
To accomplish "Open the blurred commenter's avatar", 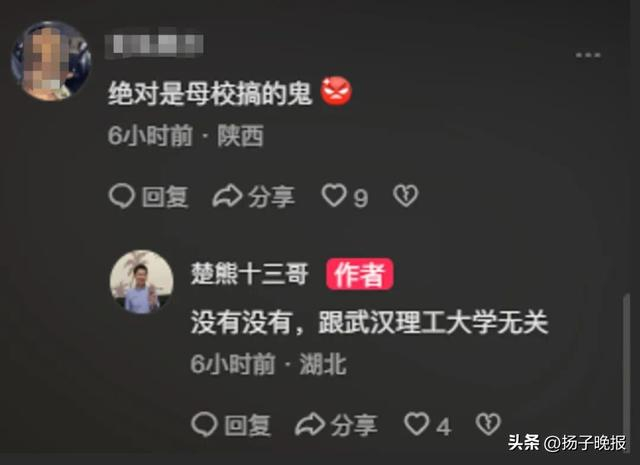I will [x=51, y=61].
